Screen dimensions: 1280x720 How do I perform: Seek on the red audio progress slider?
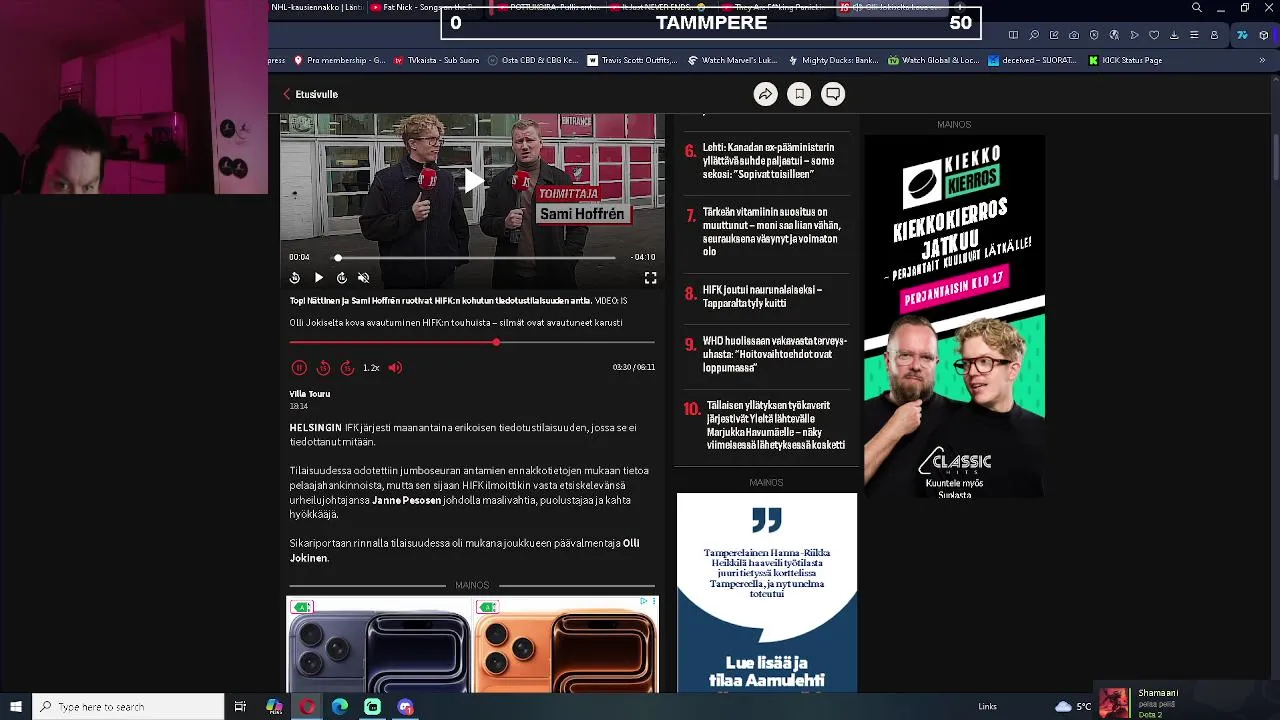click(472, 342)
